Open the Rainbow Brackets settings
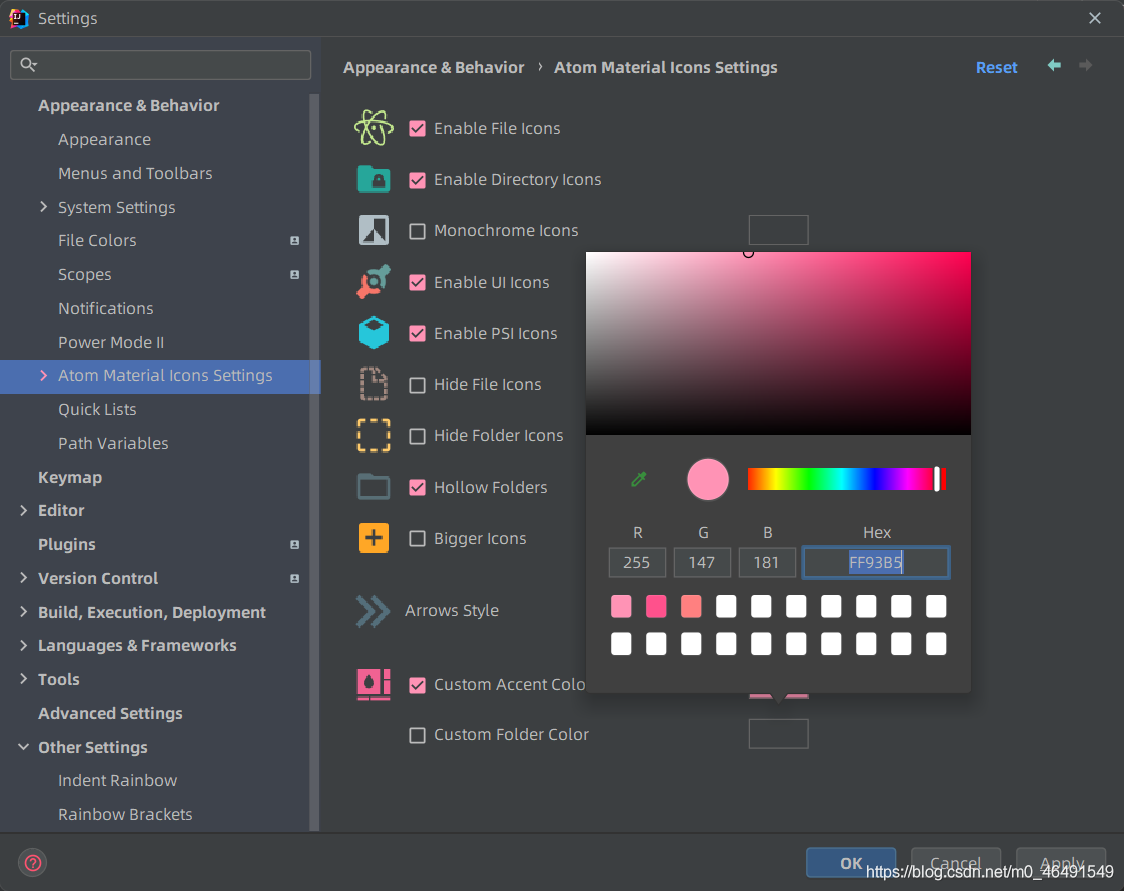Image resolution: width=1124 pixels, height=891 pixels. (125, 814)
